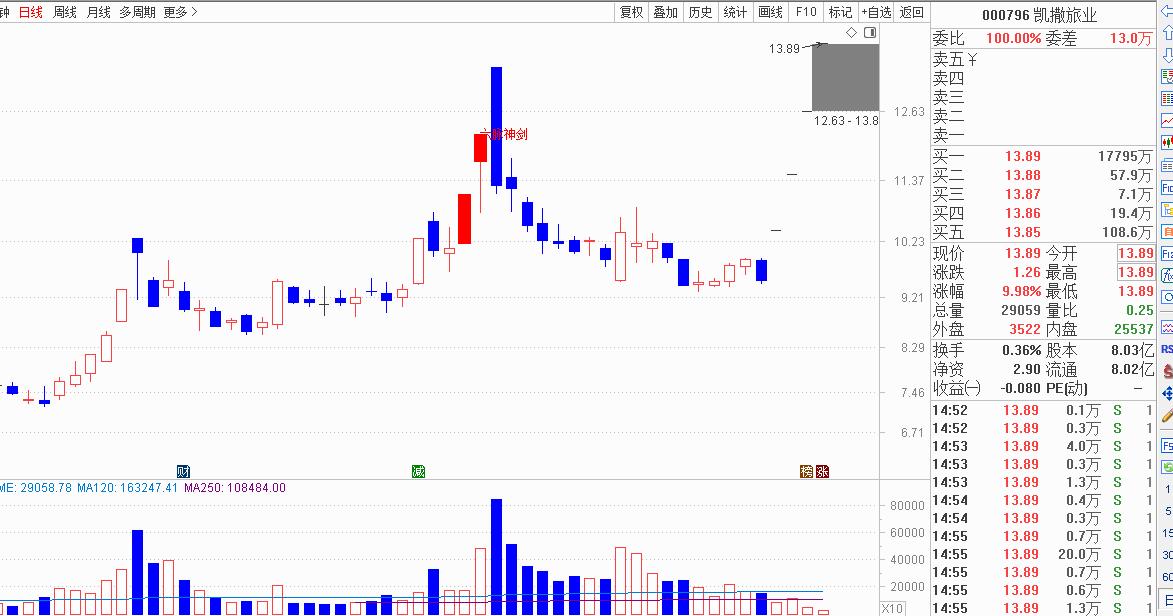This screenshot has height=616, width=1173.
Task: Open the colored grid board icon
Action: [x=1166, y=98]
